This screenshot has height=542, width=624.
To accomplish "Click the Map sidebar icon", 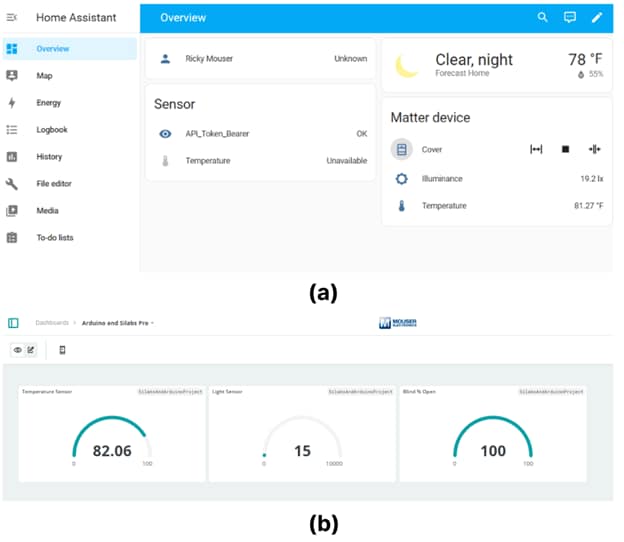I will click(12, 76).
